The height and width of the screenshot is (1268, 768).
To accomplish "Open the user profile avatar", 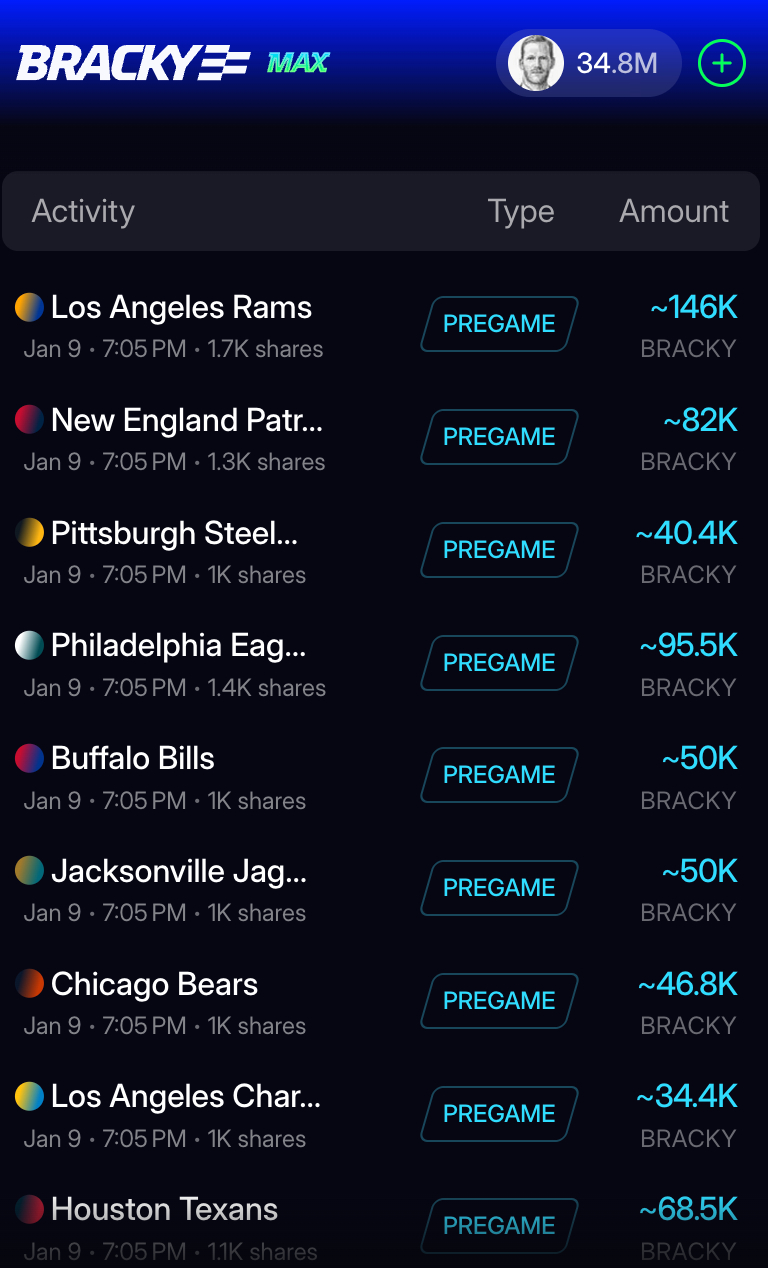I will click(536, 64).
